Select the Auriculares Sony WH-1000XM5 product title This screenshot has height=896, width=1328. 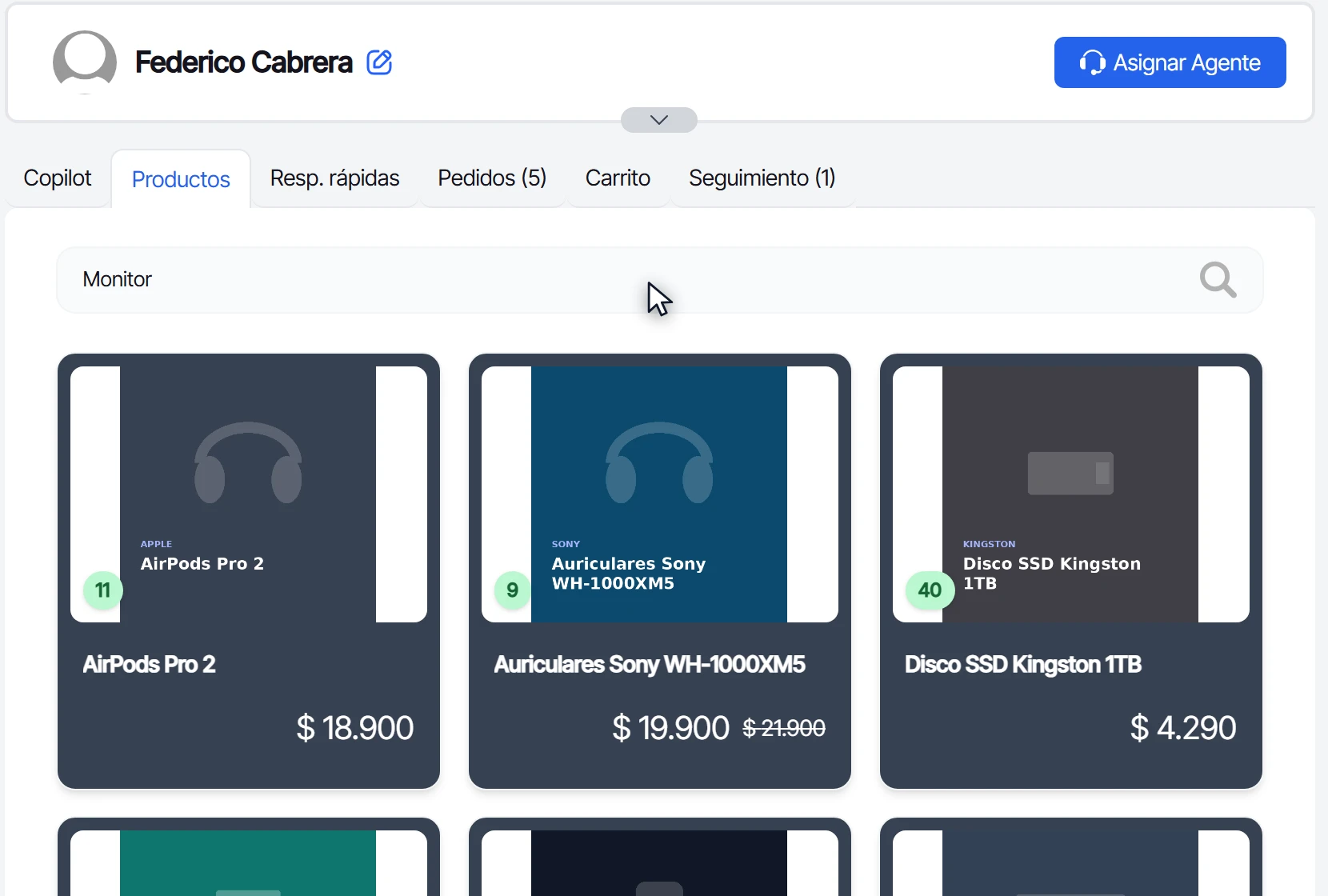pos(650,665)
